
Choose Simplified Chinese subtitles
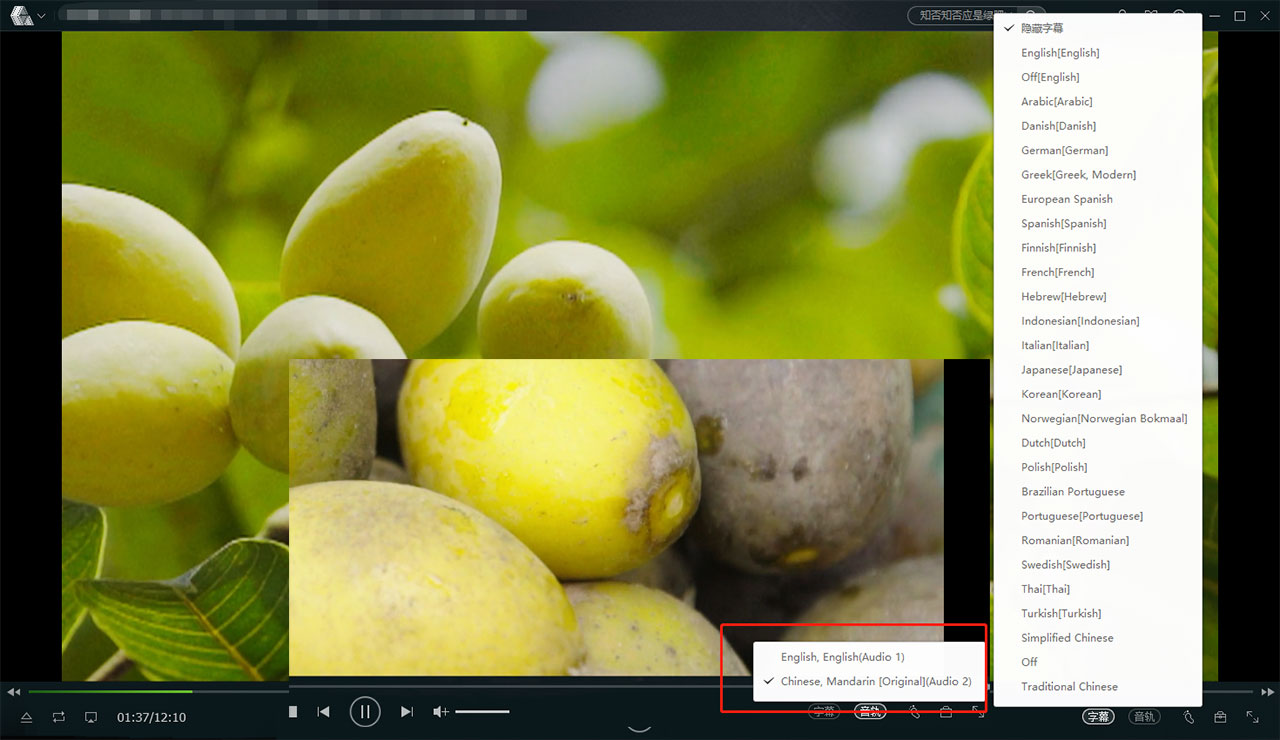point(1067,638)
